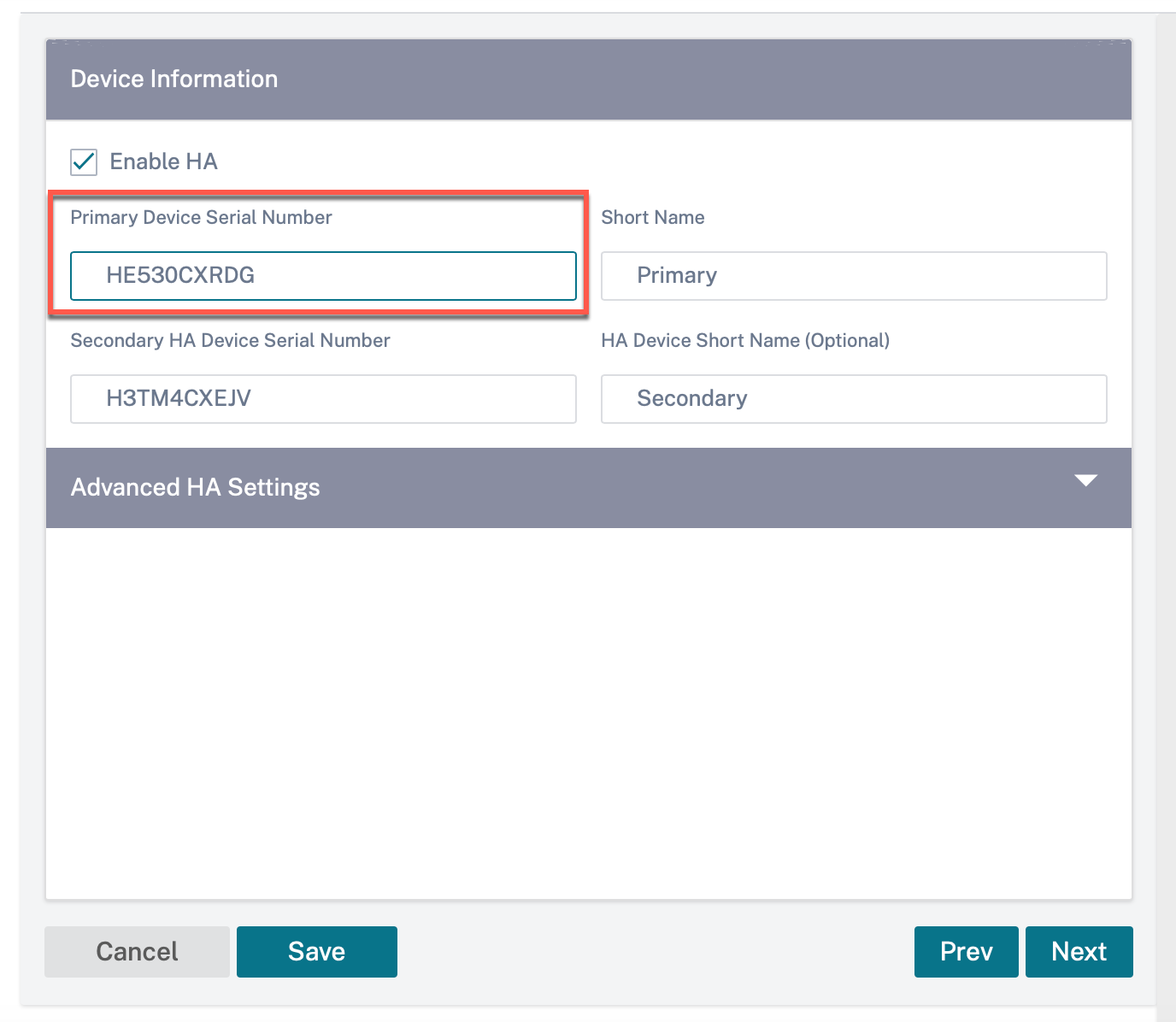Cancel the device configuration
Viewport: 1176px width, 1022px height.
(137, 952)
